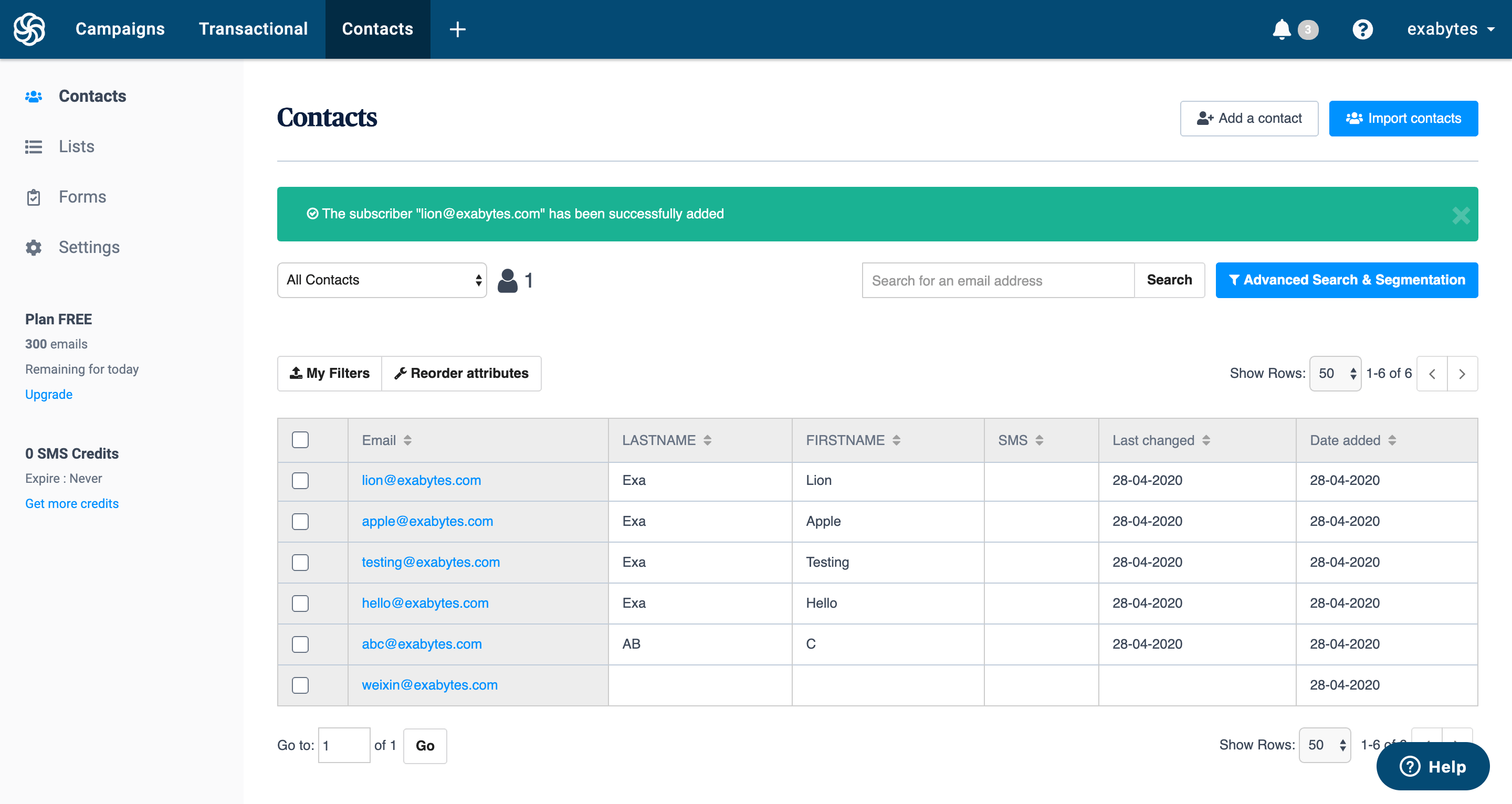This screenshot has width=1512, height=804.
Task: Change the top Show Rows 50 dropdown
Action: click(1335, 374)
